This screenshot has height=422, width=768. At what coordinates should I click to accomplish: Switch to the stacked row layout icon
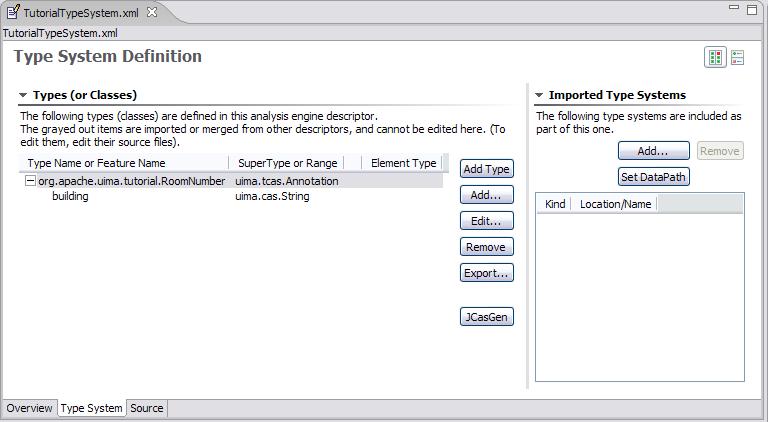click(x=738, y=58)
